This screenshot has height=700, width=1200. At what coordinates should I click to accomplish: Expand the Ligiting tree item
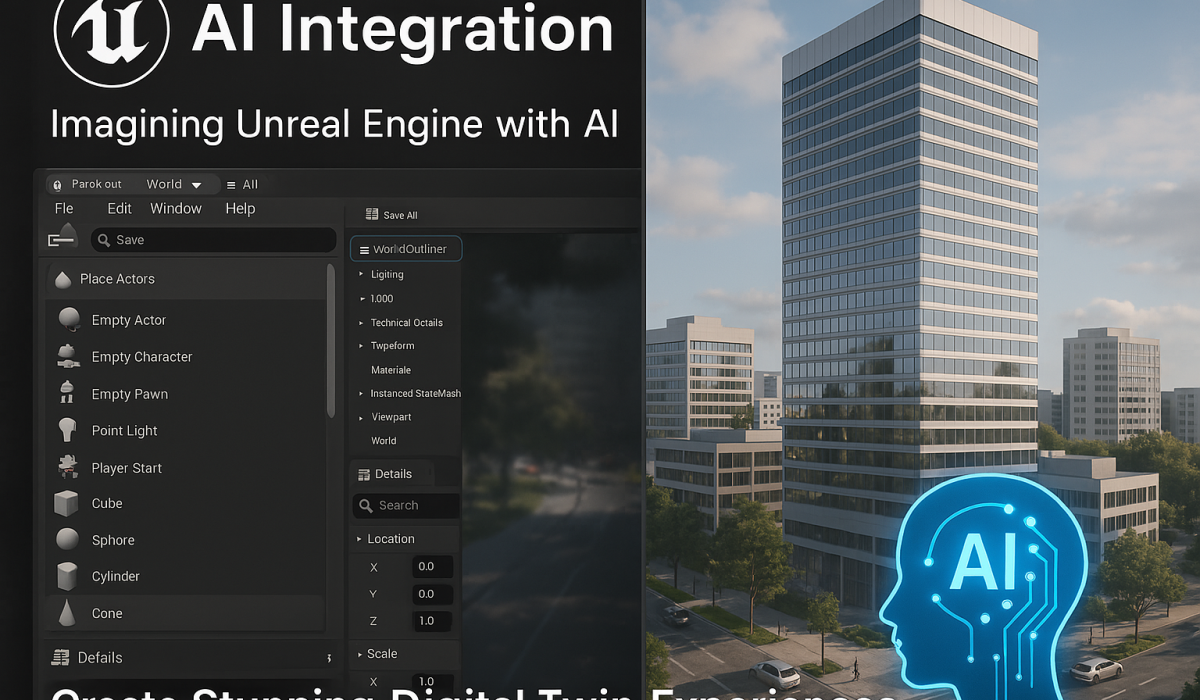[x=361, y=274]
